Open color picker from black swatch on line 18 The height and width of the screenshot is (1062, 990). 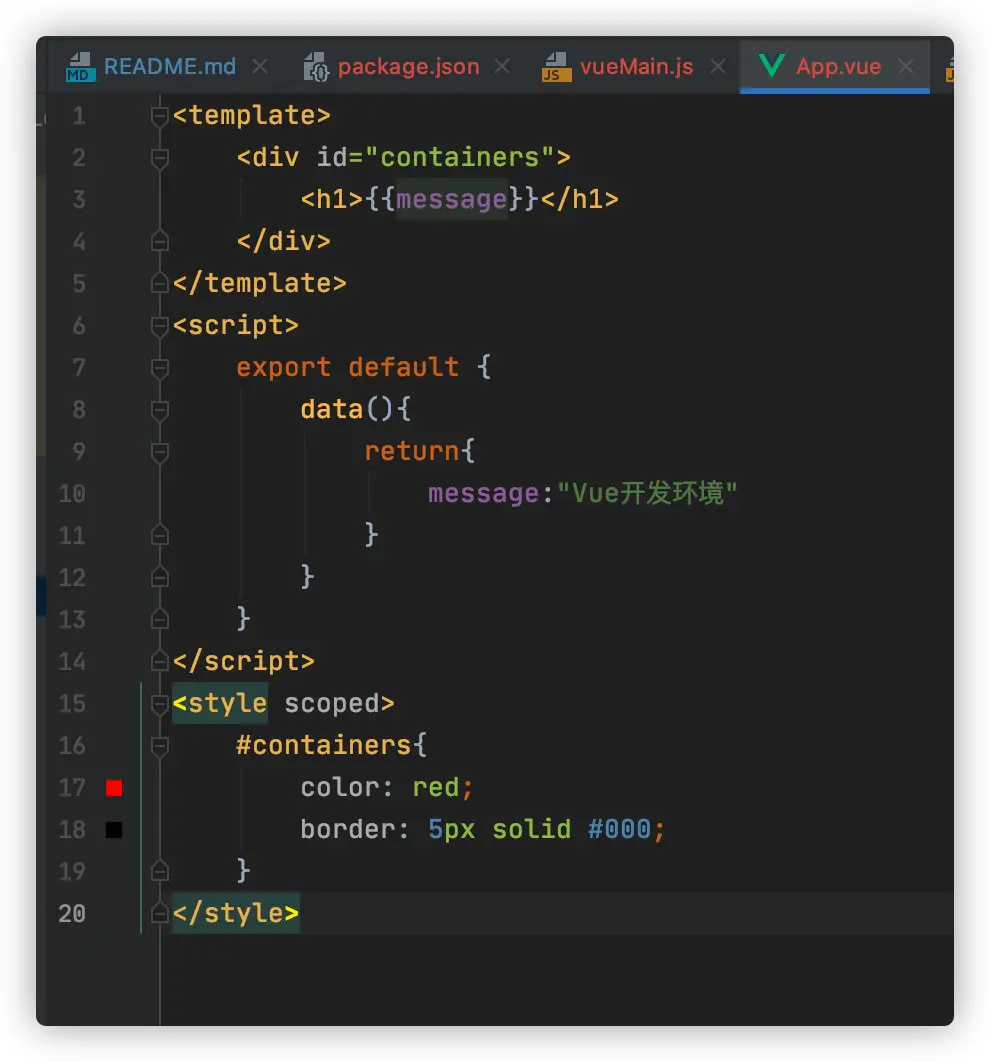click(x=114, y=830)
